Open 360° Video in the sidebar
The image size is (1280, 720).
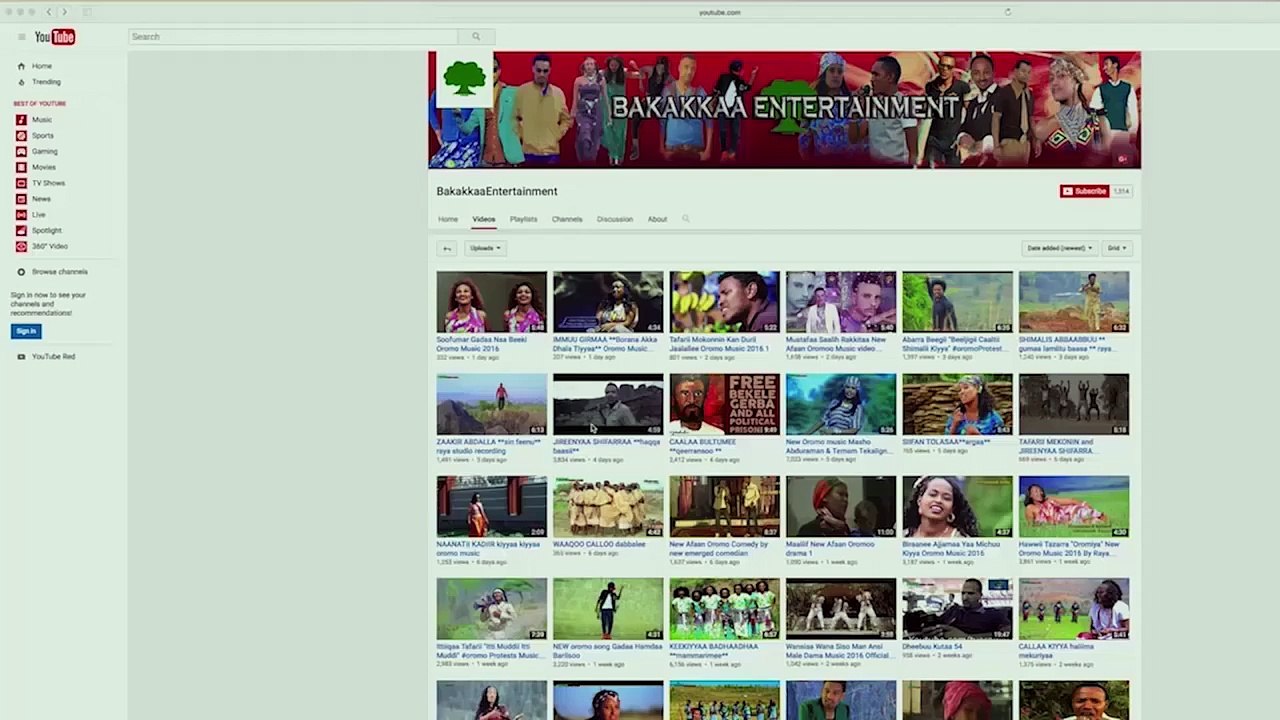pyautogui.click(x=49, y=246)
